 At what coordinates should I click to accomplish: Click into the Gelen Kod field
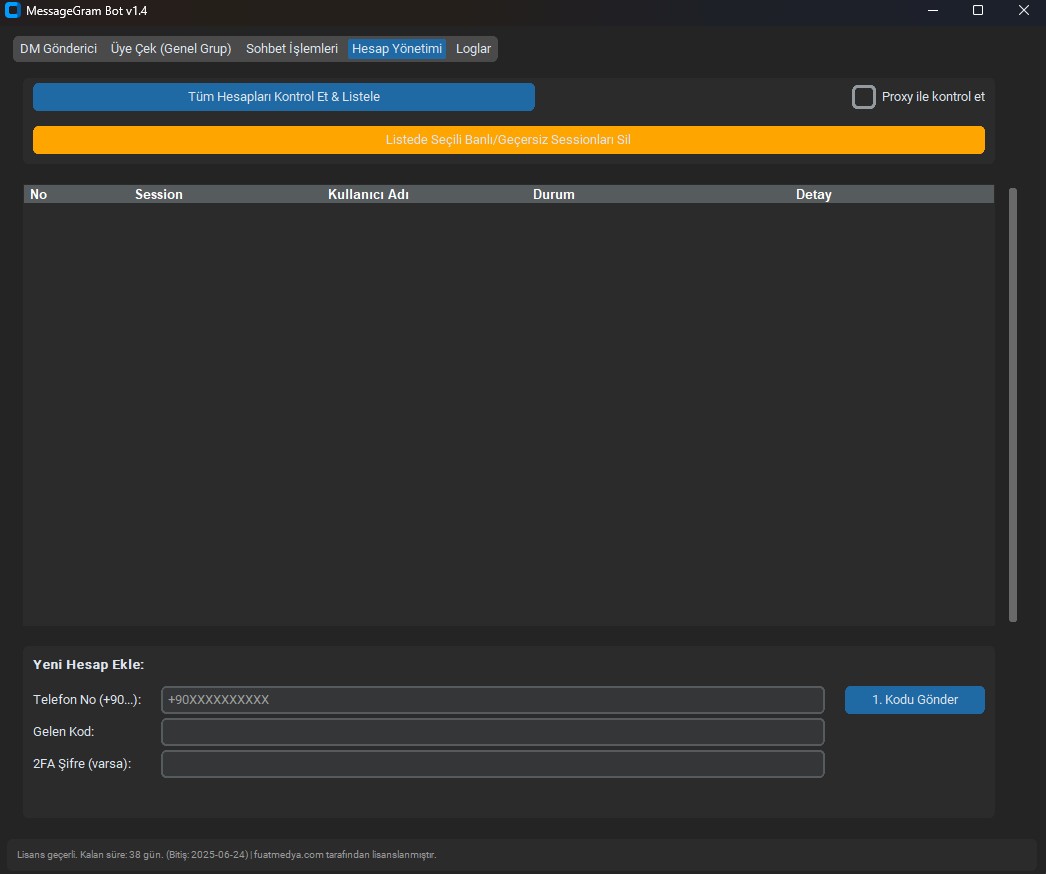492,732
